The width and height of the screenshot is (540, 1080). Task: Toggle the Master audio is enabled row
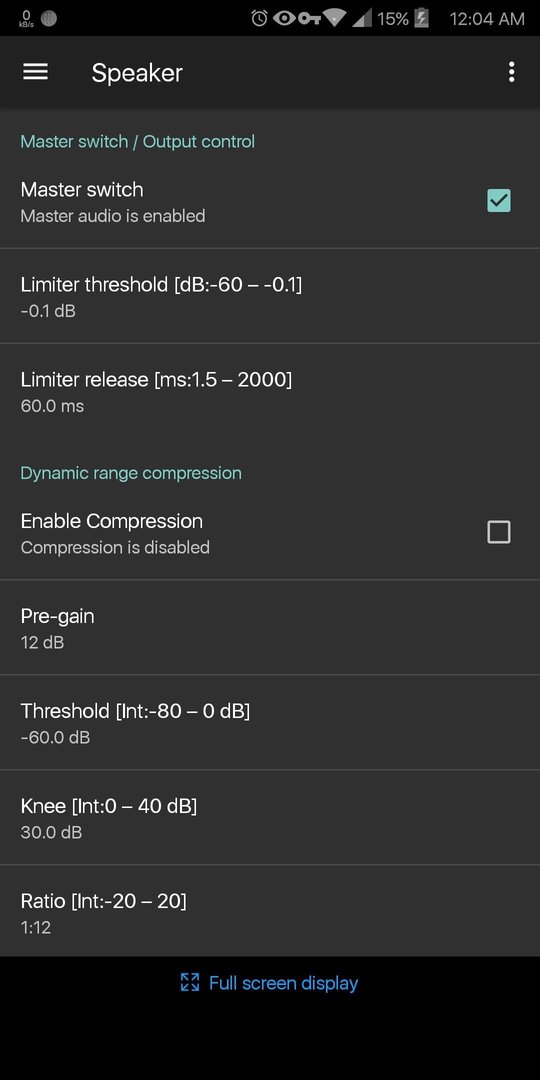(270, 202)
